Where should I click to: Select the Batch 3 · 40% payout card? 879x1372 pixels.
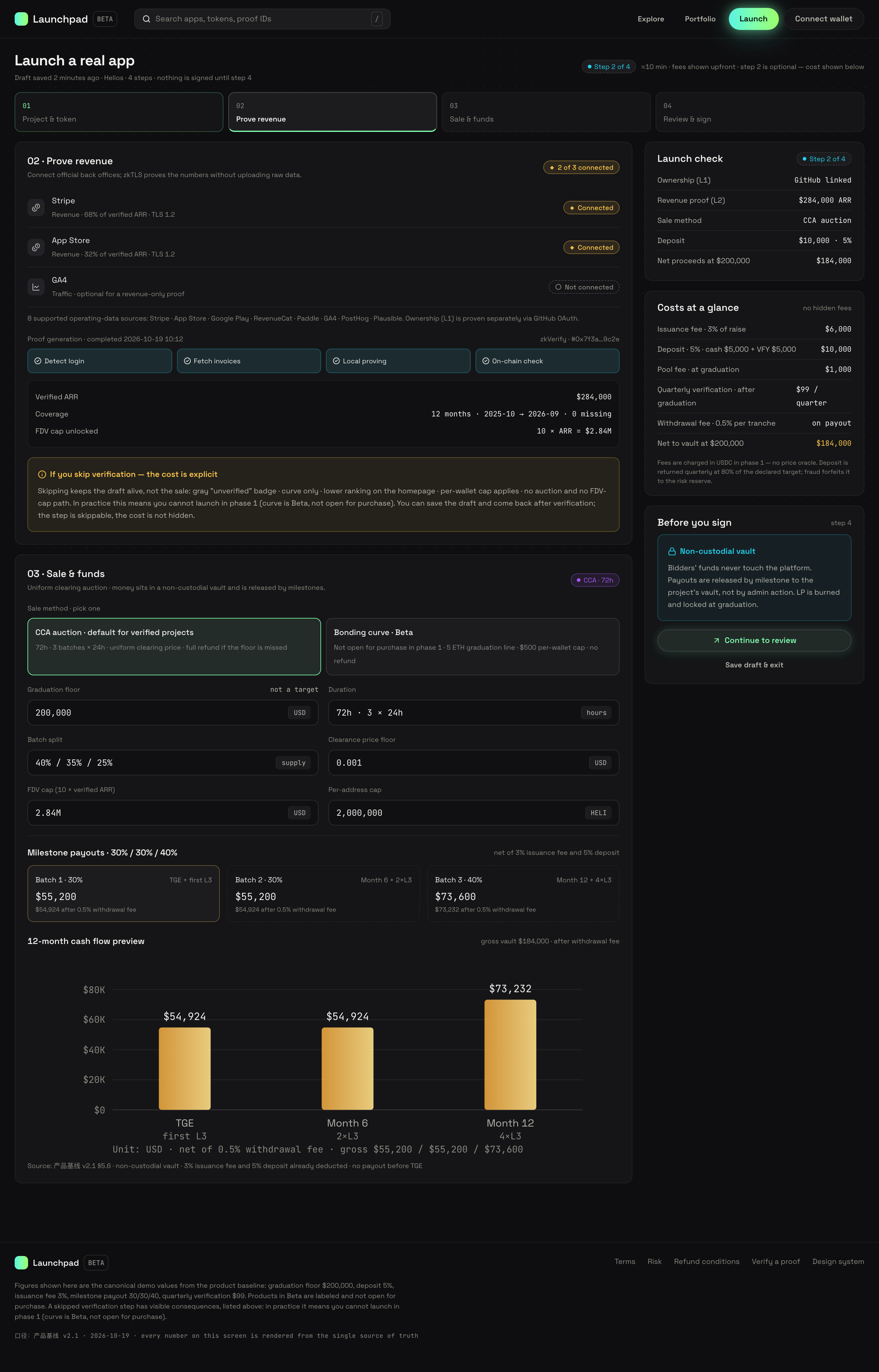point(523,894)
